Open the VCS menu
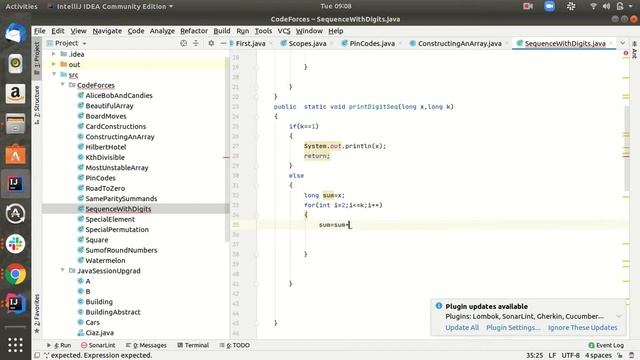The image size is (640, 360). [x=284, y=31]
